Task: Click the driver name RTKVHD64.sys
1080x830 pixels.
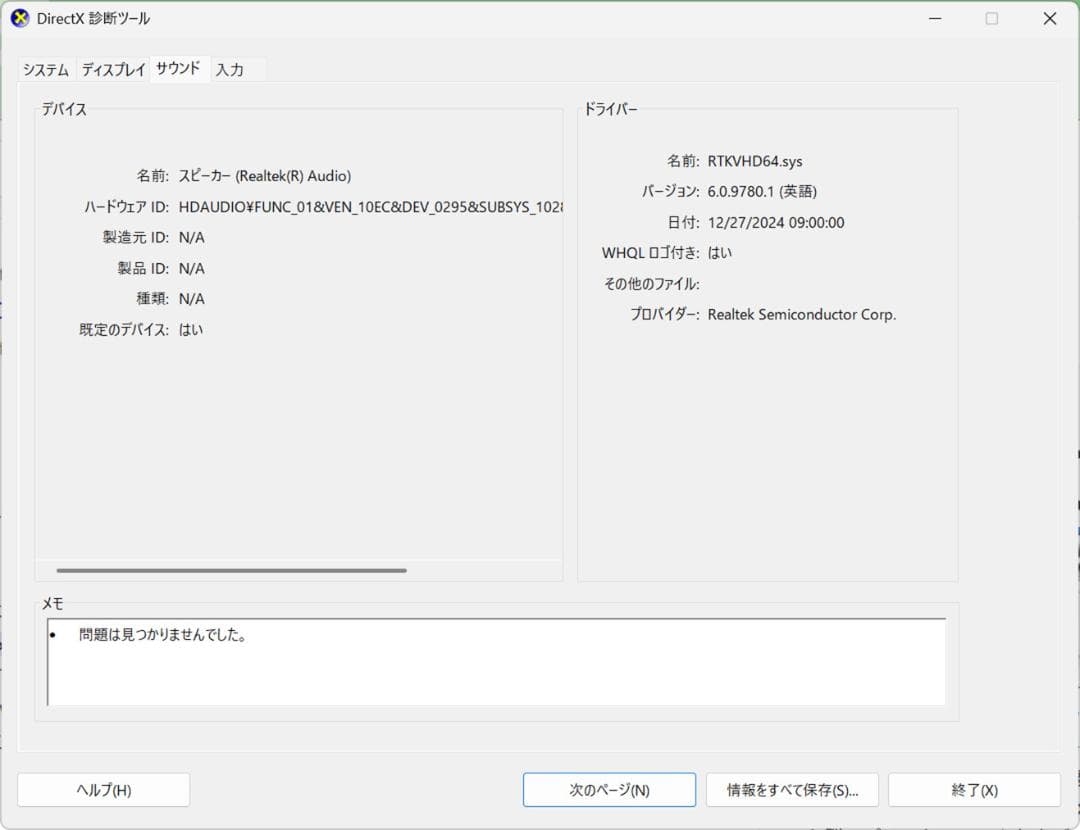Action: [x=755, y=160]
